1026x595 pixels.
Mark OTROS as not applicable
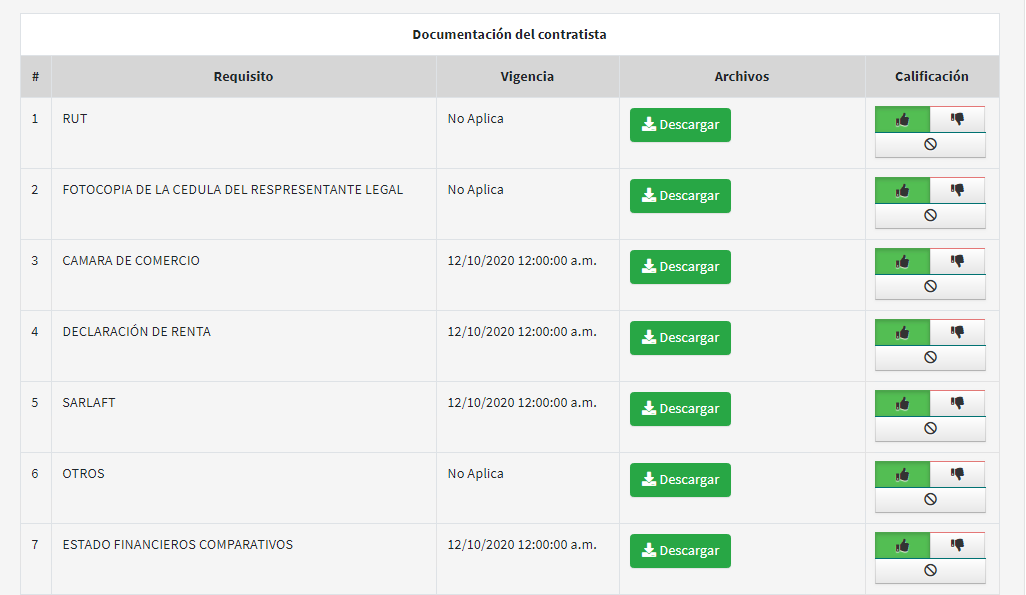(930, 500)
